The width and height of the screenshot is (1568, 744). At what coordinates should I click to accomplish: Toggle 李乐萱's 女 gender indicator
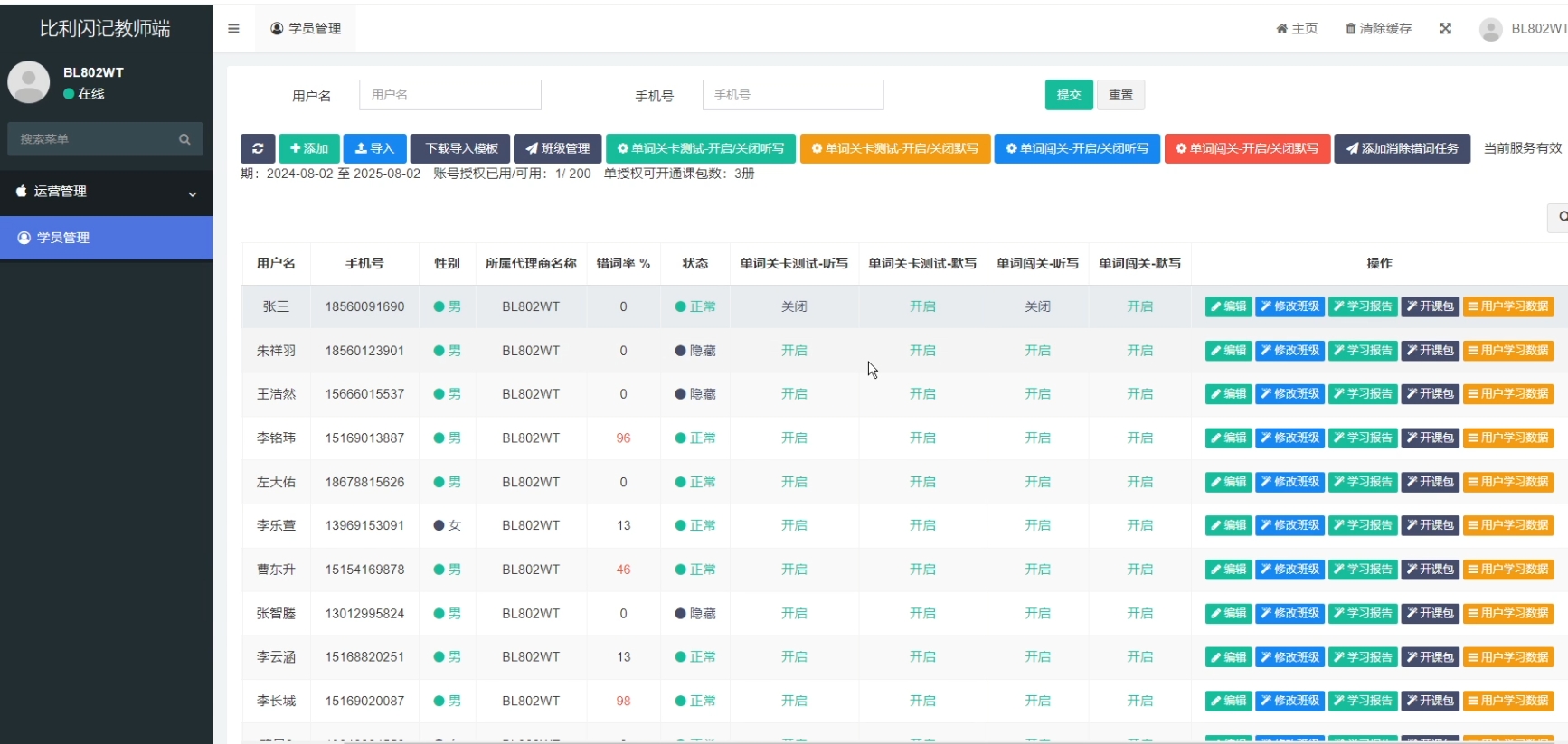447,525
